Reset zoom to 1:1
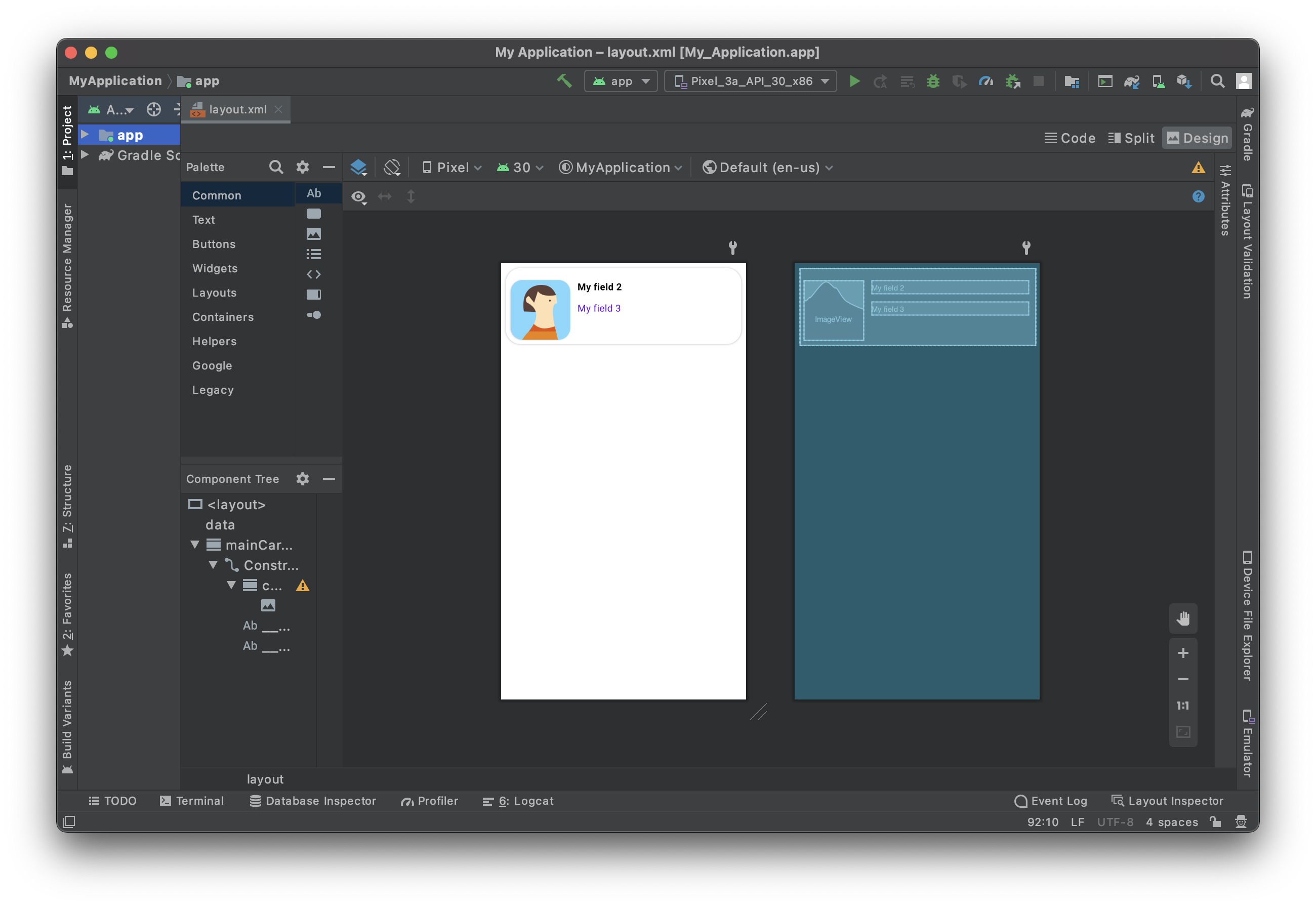The width and height of the screenshot is (1316, 907). [x=1183, y=706]
